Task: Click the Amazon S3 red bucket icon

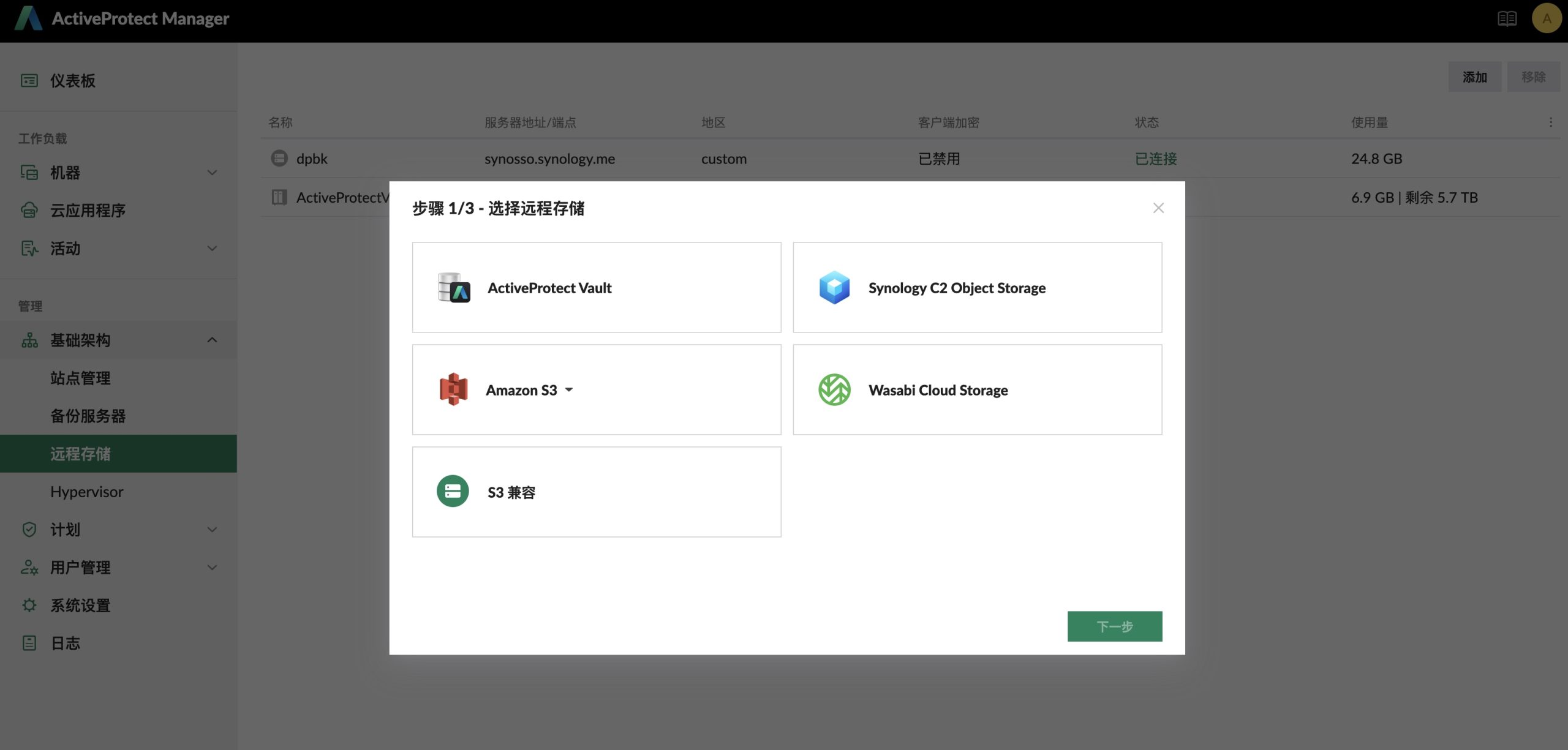Action: click(x=453, y=390)
